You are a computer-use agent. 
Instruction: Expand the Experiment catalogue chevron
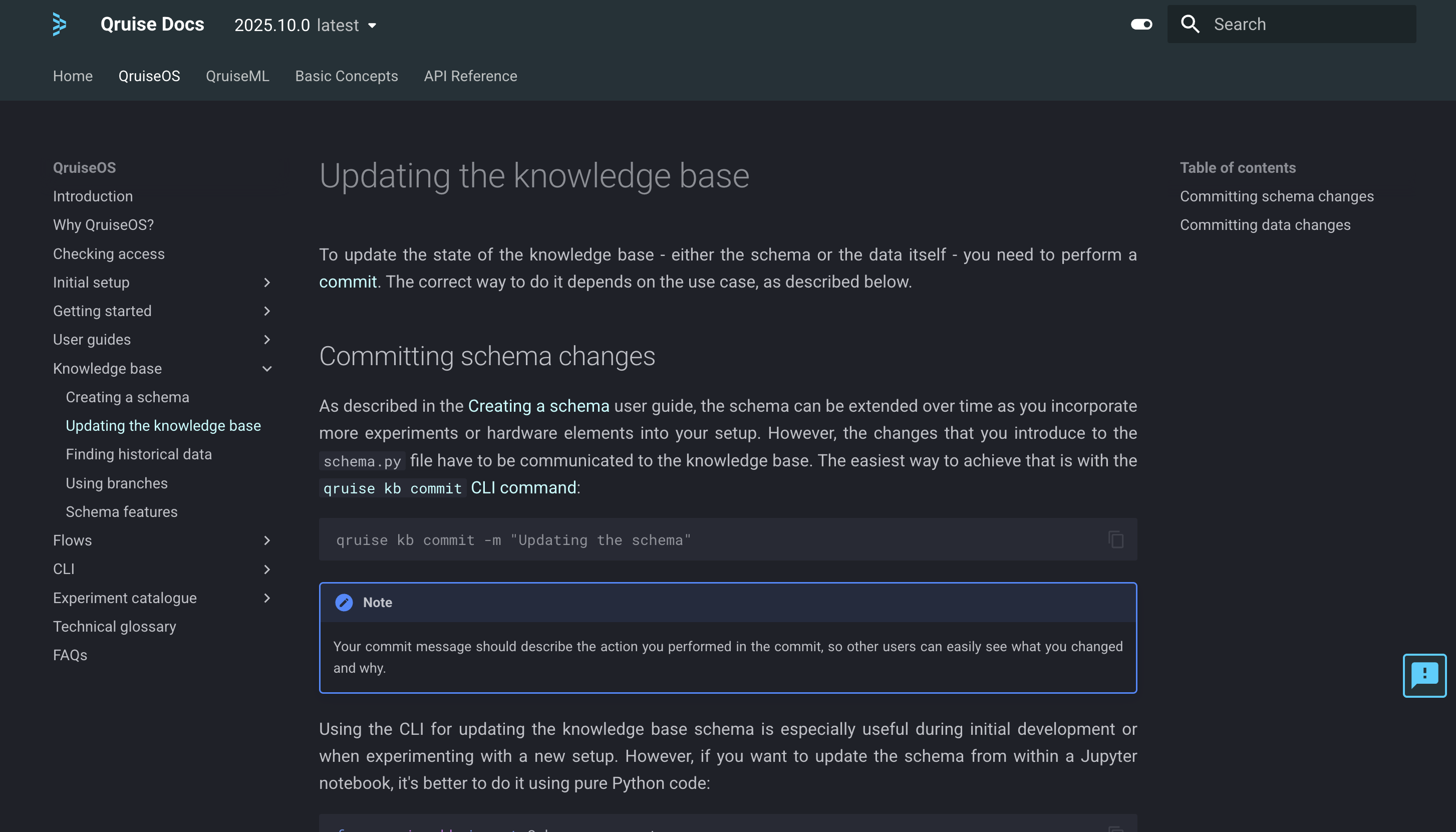coord(267,598)
